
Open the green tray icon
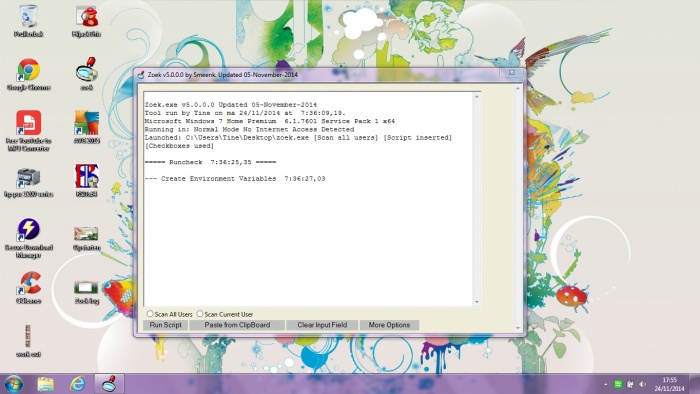[x=618, y=384]
